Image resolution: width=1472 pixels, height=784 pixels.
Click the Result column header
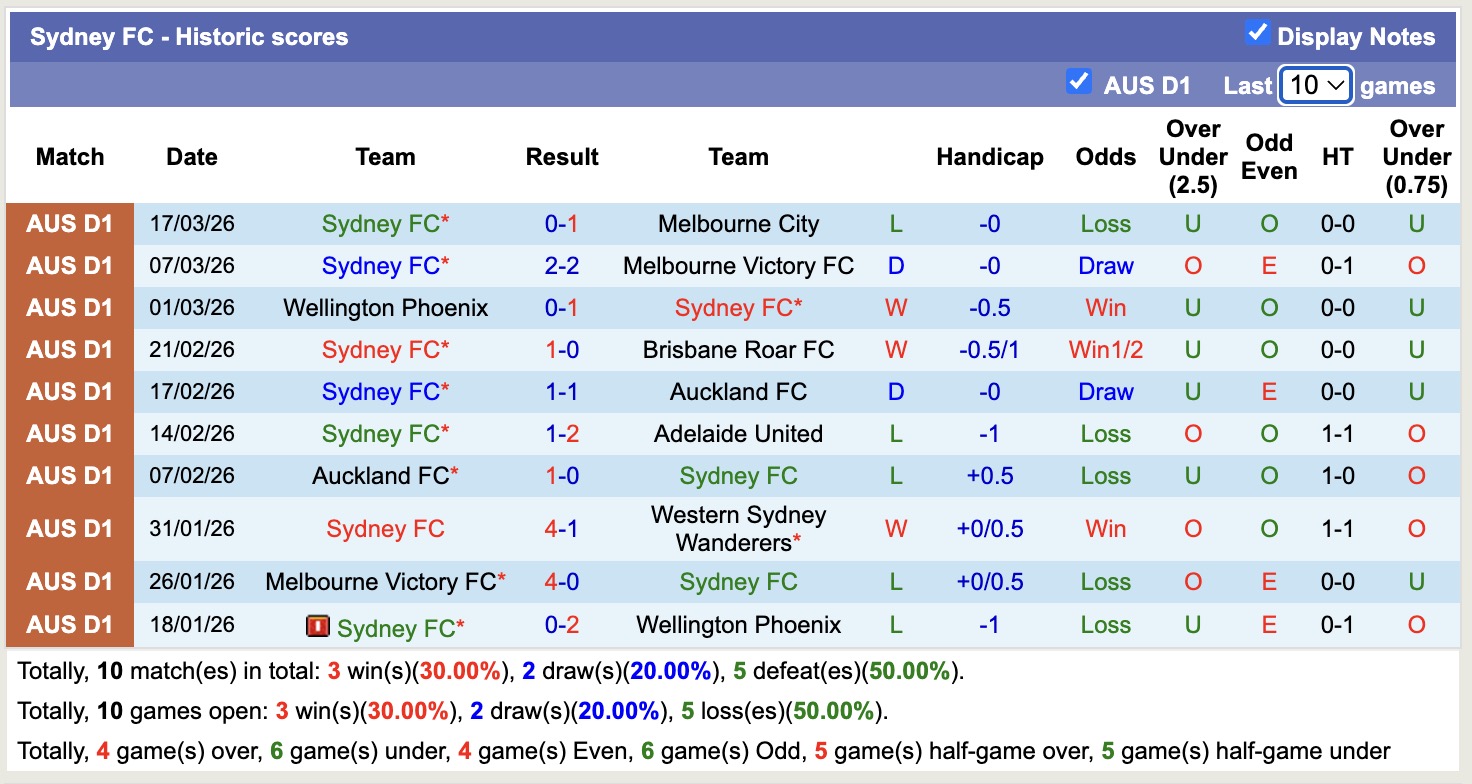(x=562, y=156)
